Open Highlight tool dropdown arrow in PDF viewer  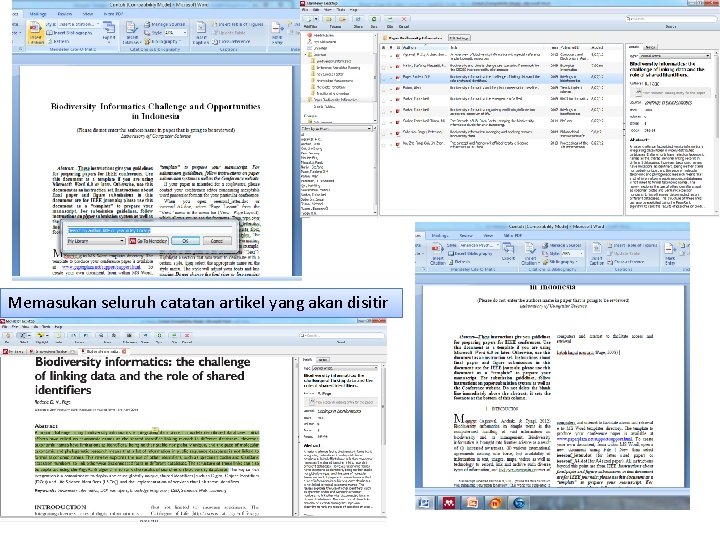pos(47,336)
